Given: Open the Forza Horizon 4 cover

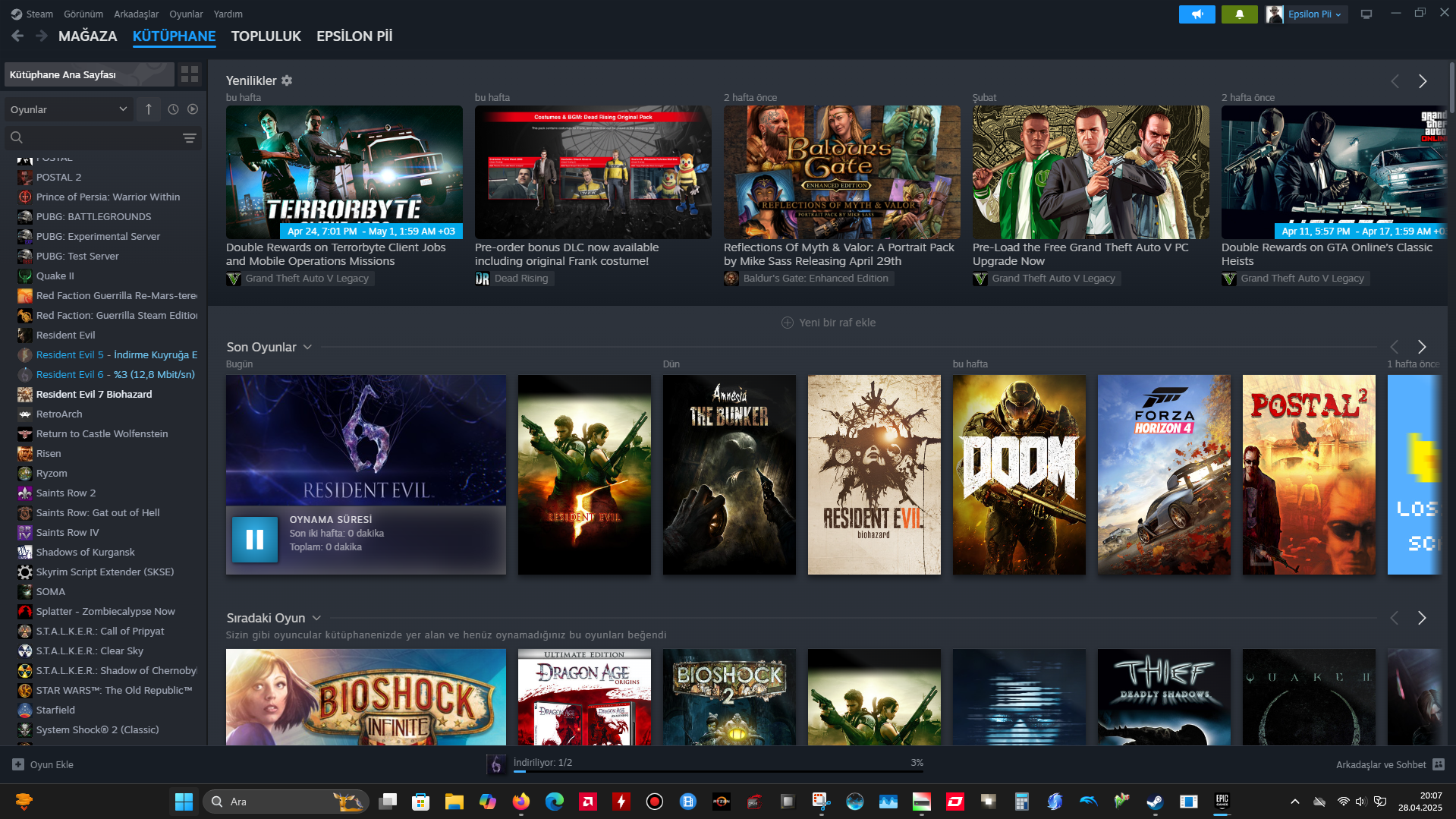Looking at the screenshot, I should [x=1164, y=474].
